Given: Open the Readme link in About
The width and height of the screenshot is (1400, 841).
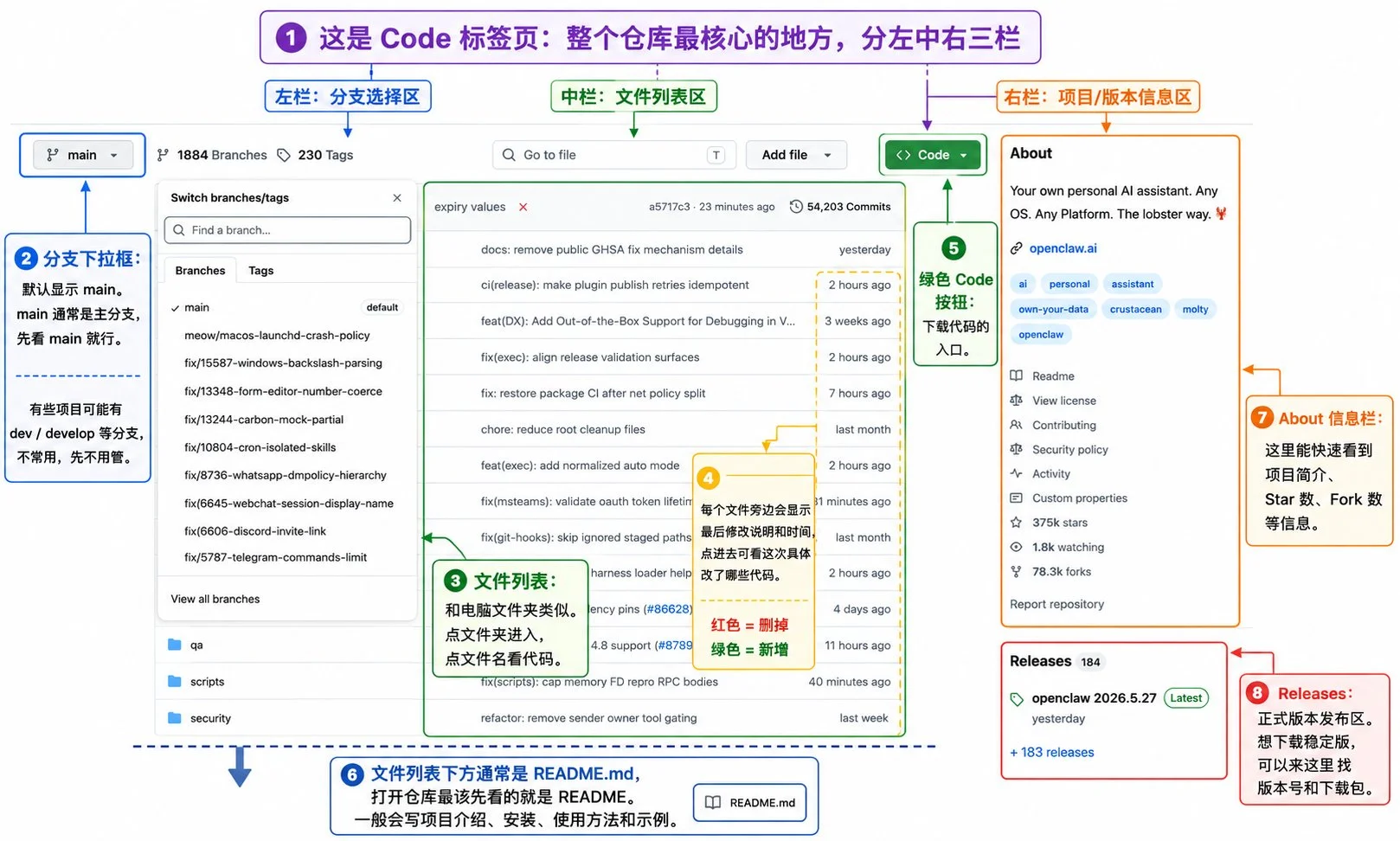Looking at the screenshot, I should [x=1053, y=376].
